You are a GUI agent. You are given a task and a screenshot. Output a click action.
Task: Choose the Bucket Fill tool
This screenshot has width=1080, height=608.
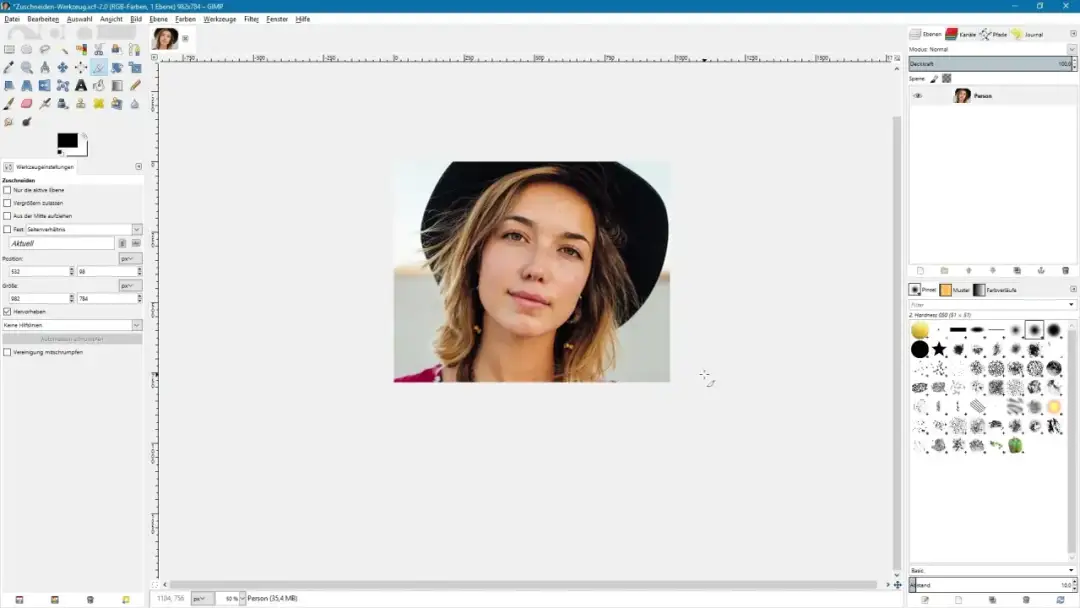tap(99, 85)
